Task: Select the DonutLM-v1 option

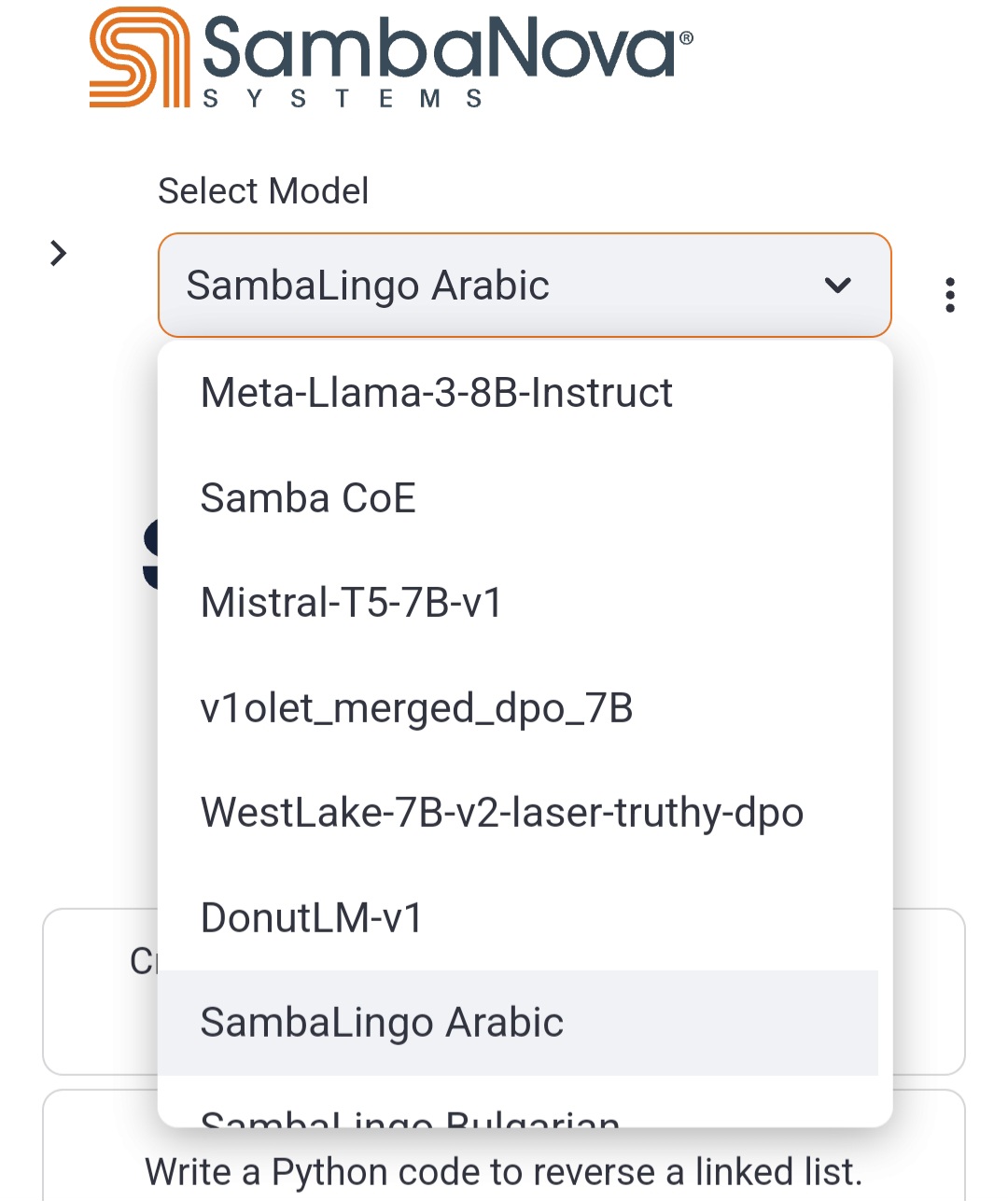Action: click(518, 918)
